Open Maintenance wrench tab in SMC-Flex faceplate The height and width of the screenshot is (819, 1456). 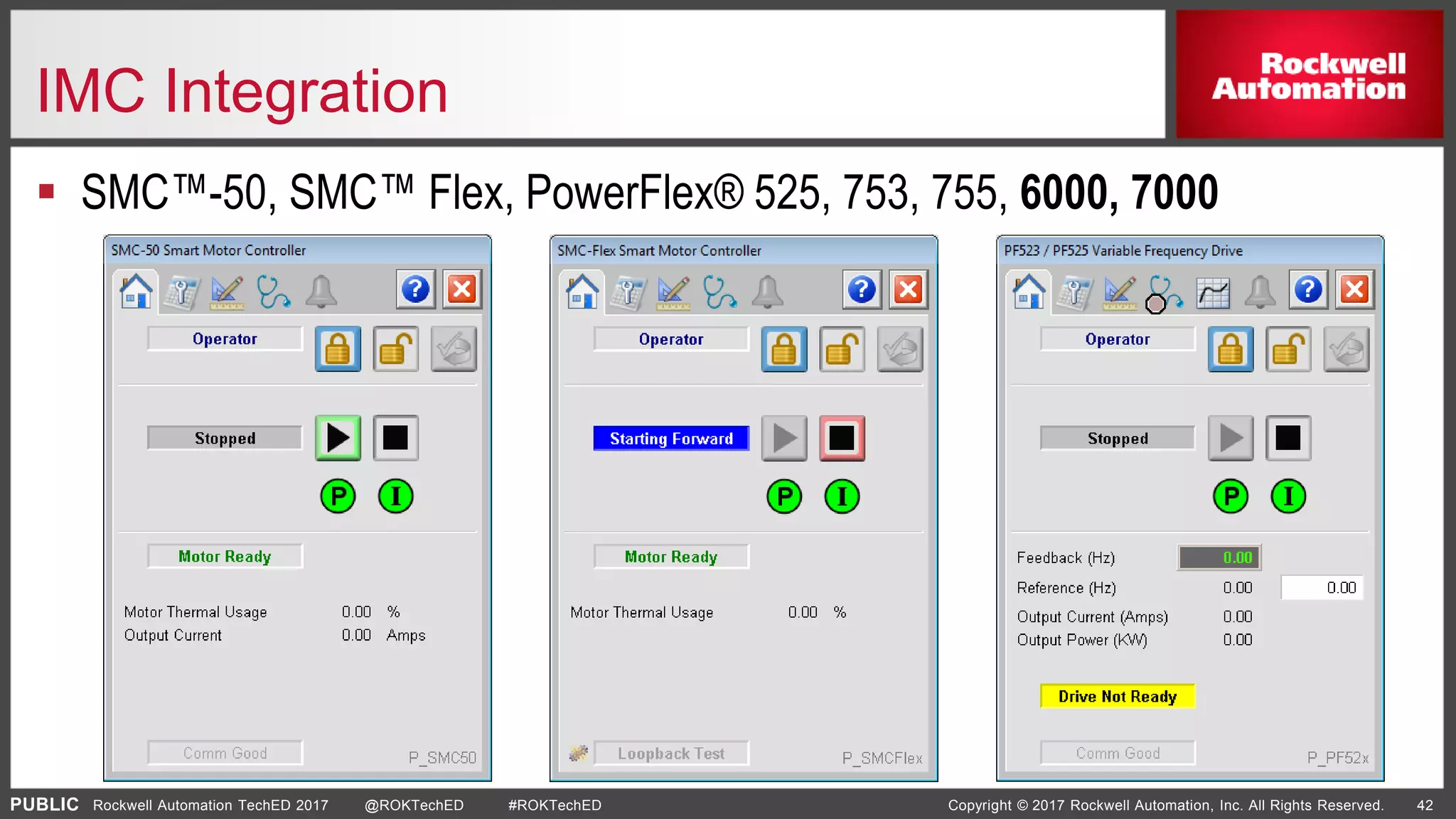(628, 292)
